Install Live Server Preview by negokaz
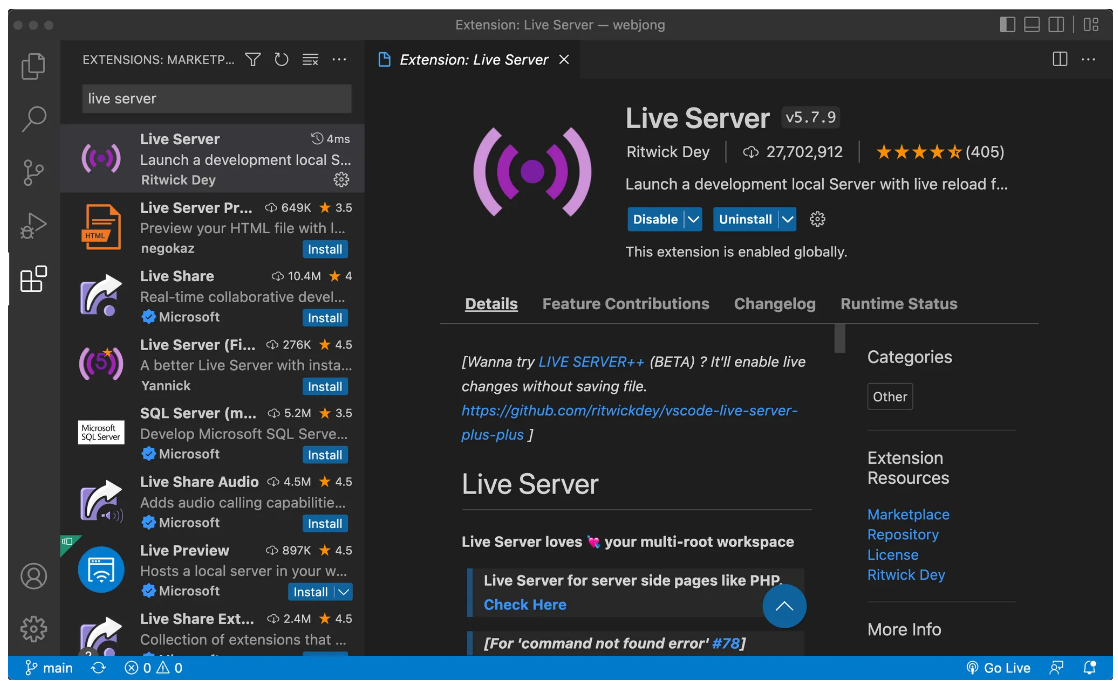The image size is (1118, 681). point(325,250)
